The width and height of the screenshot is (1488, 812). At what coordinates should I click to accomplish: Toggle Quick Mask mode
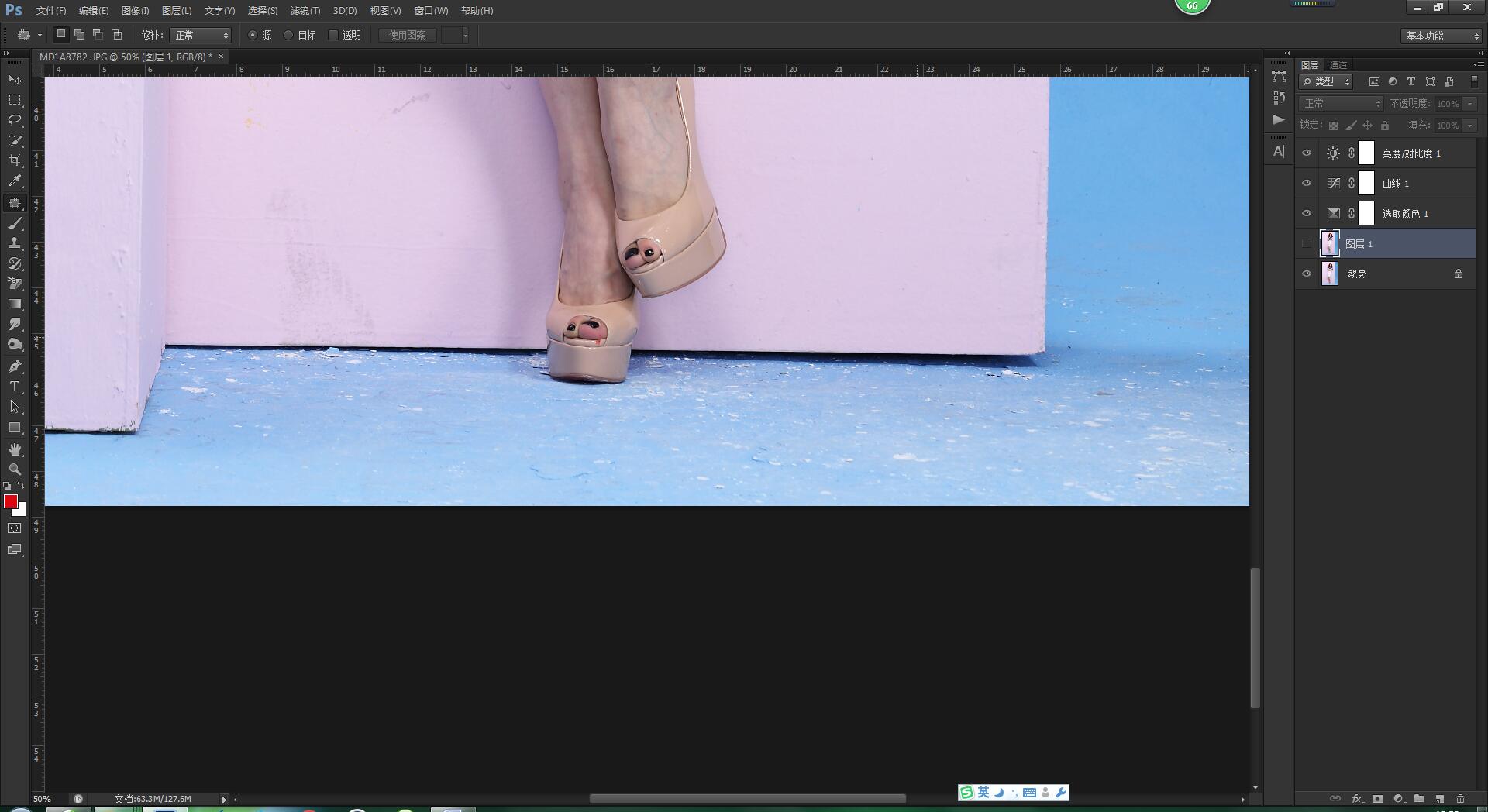(15, 528)
